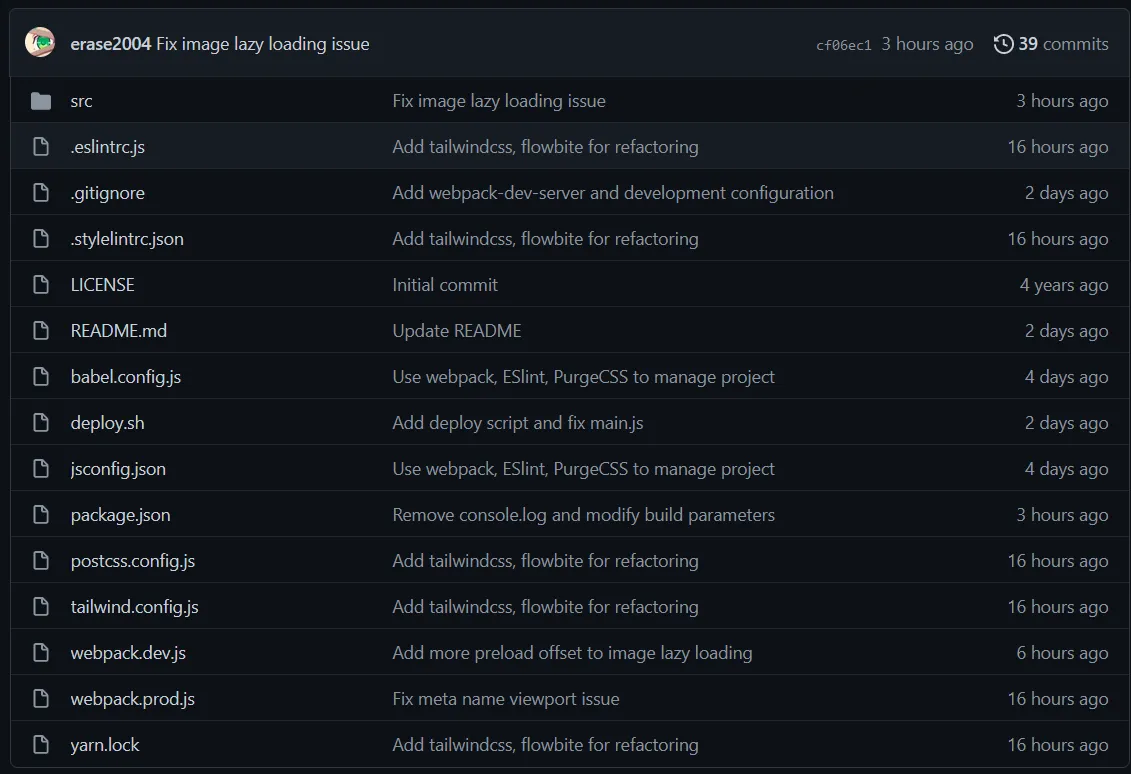
Task: Click the file icon beside webpack.prod.js
Action: pyautogui.click(x=41, y=699)
